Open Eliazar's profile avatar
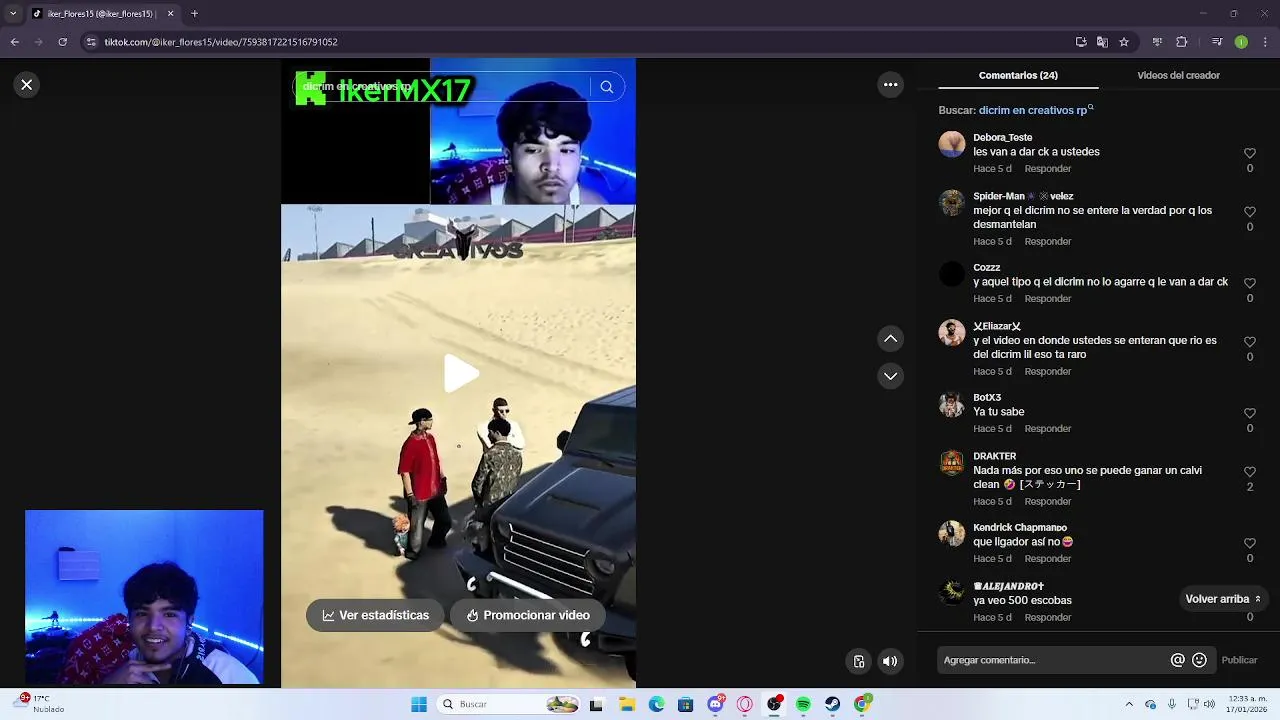The height and width of the screenshot is (720, 1280). (x=952, y=333)
